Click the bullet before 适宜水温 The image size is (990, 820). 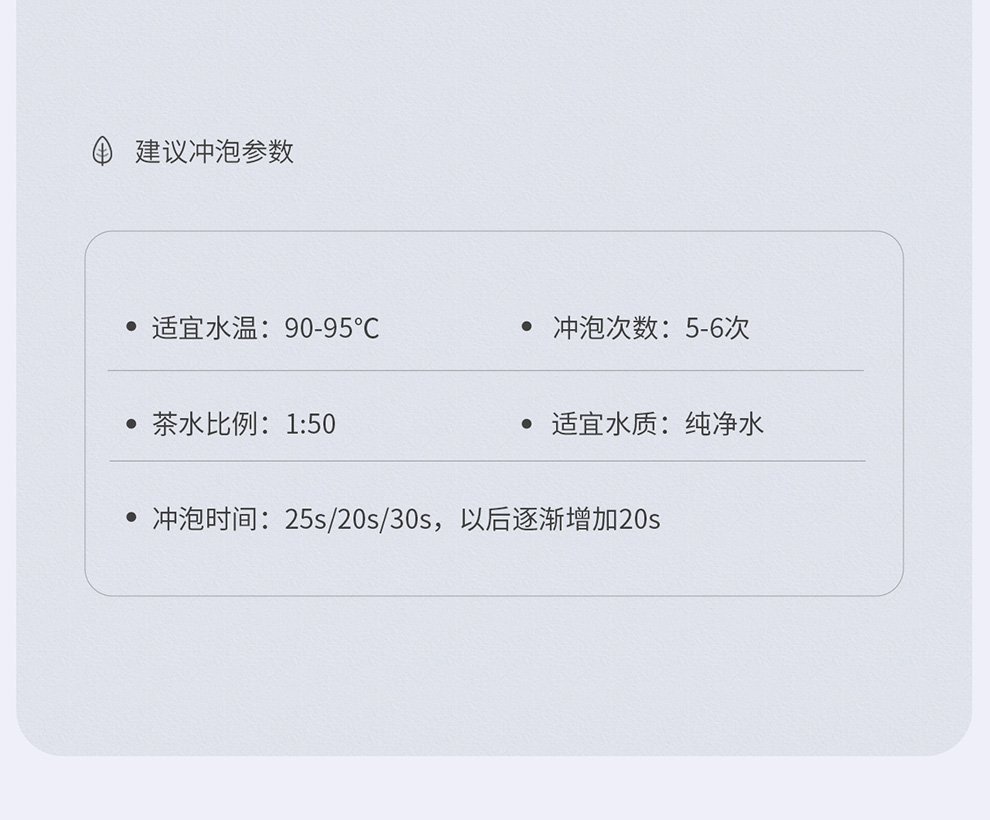pyautogui.click(x=131, y=326)
